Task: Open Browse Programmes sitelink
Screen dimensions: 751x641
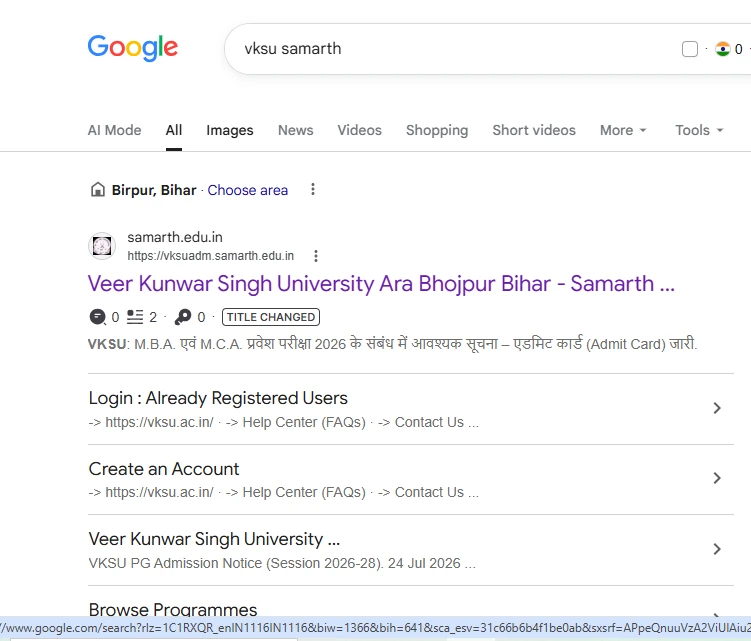Action: [173, 609]
